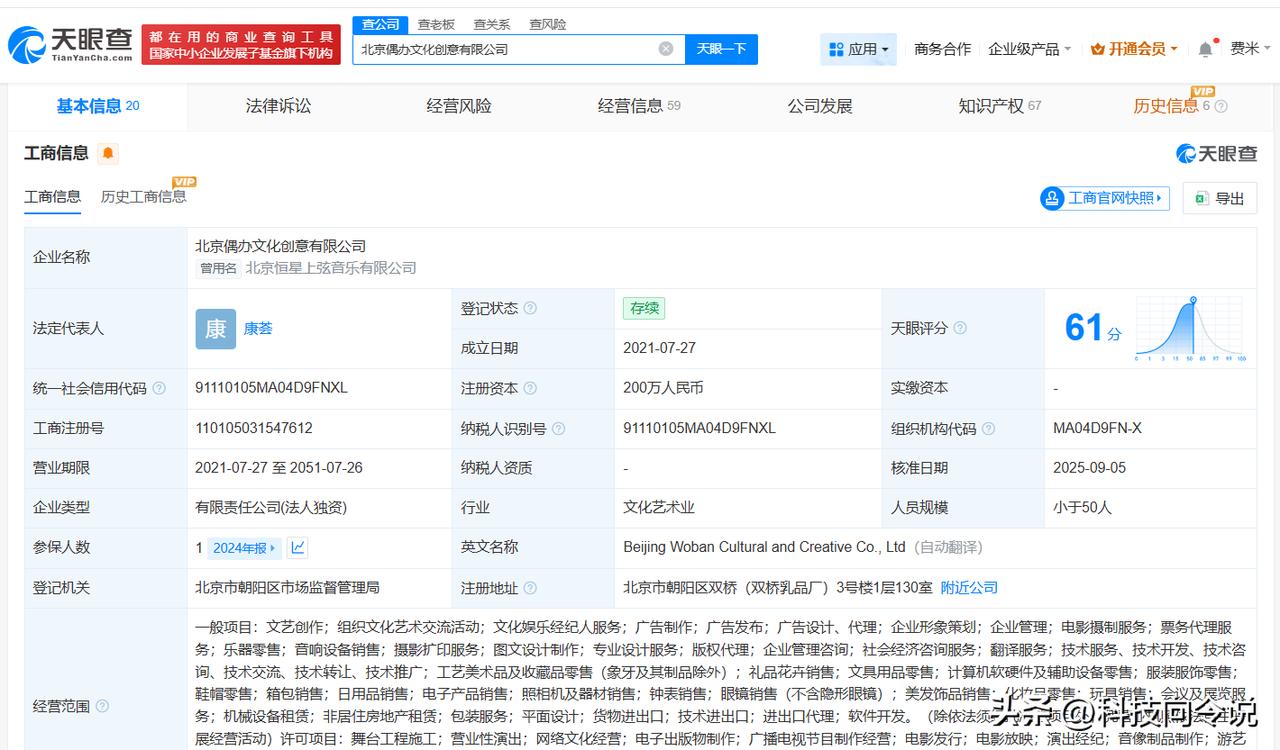Screen dimensions: 1280x750
Task: Click the 天眼一下 search button
Action: point(721,49)
